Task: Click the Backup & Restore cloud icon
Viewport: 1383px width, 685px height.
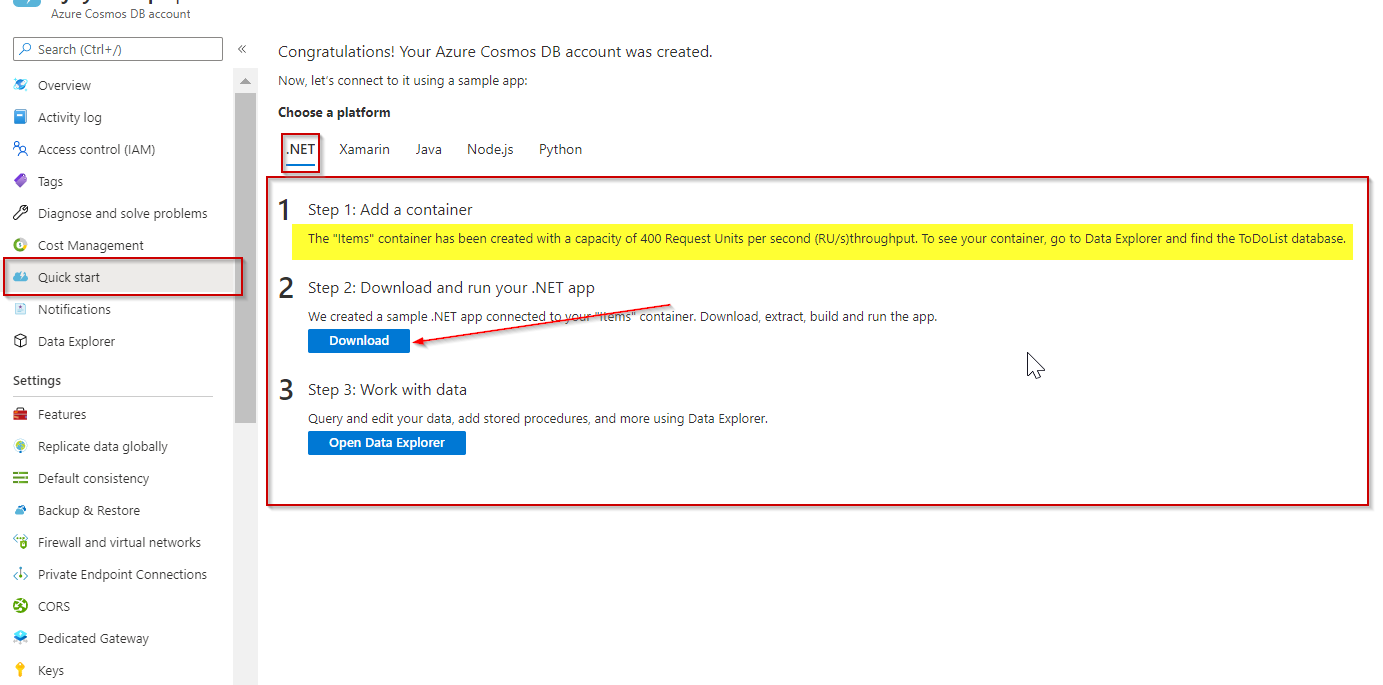Action: click(x=20, y=511)
